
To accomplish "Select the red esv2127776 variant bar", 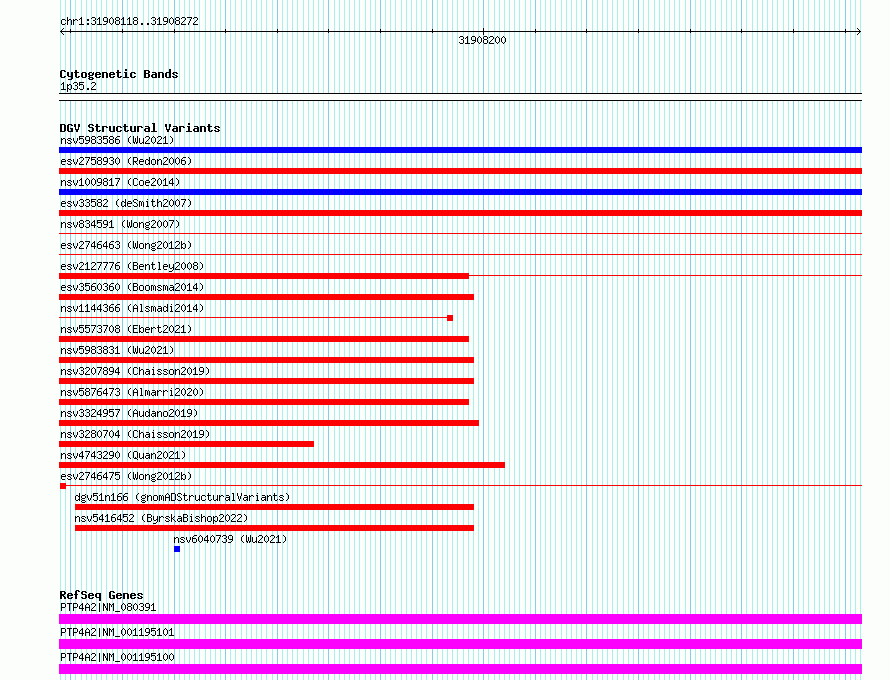I will [264, 276].
